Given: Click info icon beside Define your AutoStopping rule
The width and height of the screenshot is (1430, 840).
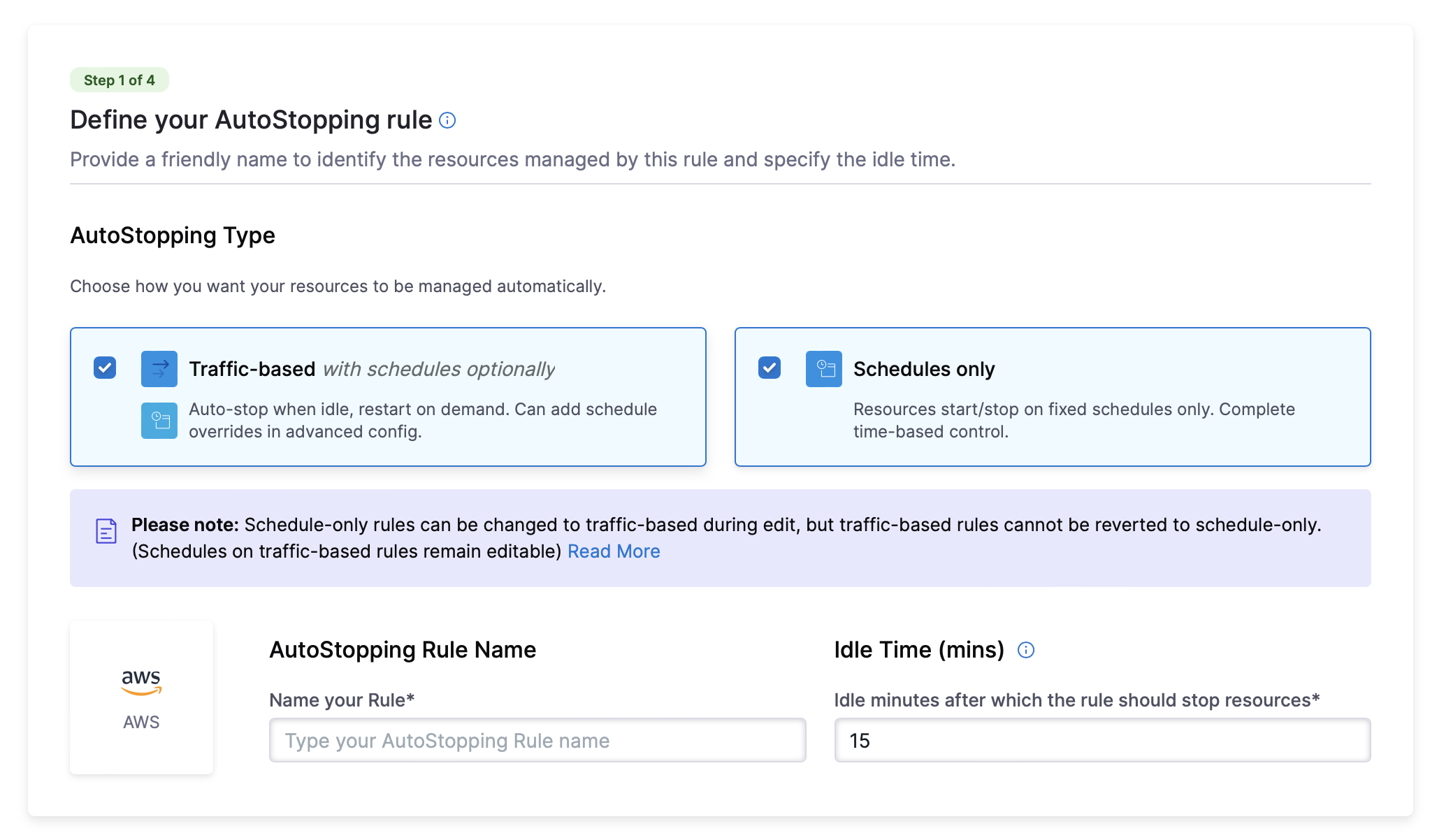Looking at the screenshot, I should pos(447,120).
